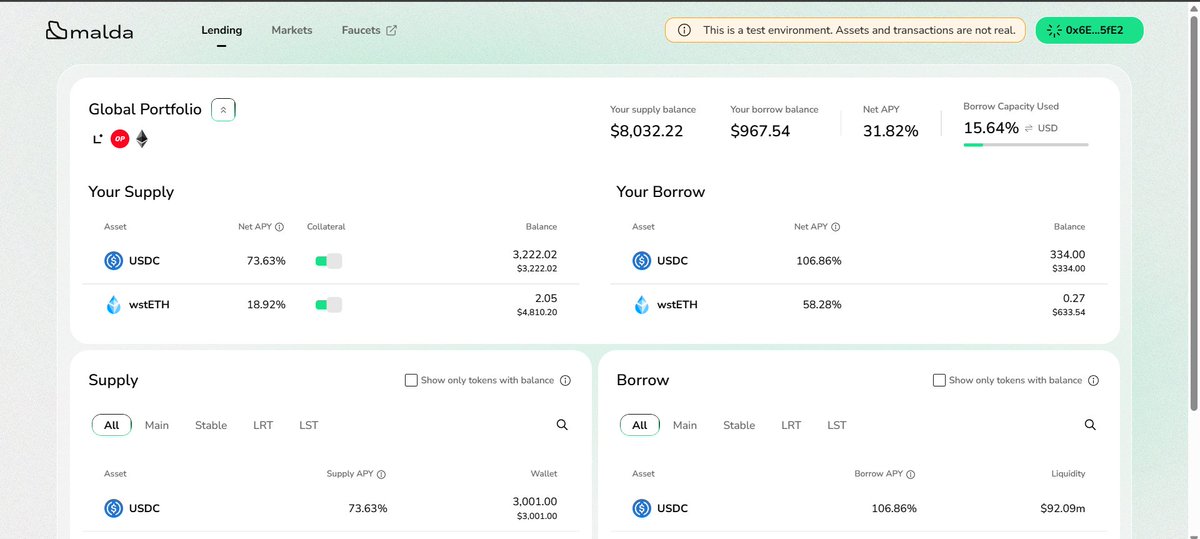Image resolution: width=1200 pixels, height=539 pixels.
Task: Click the external-link icon beside Faucets
Action: point(391,30)
